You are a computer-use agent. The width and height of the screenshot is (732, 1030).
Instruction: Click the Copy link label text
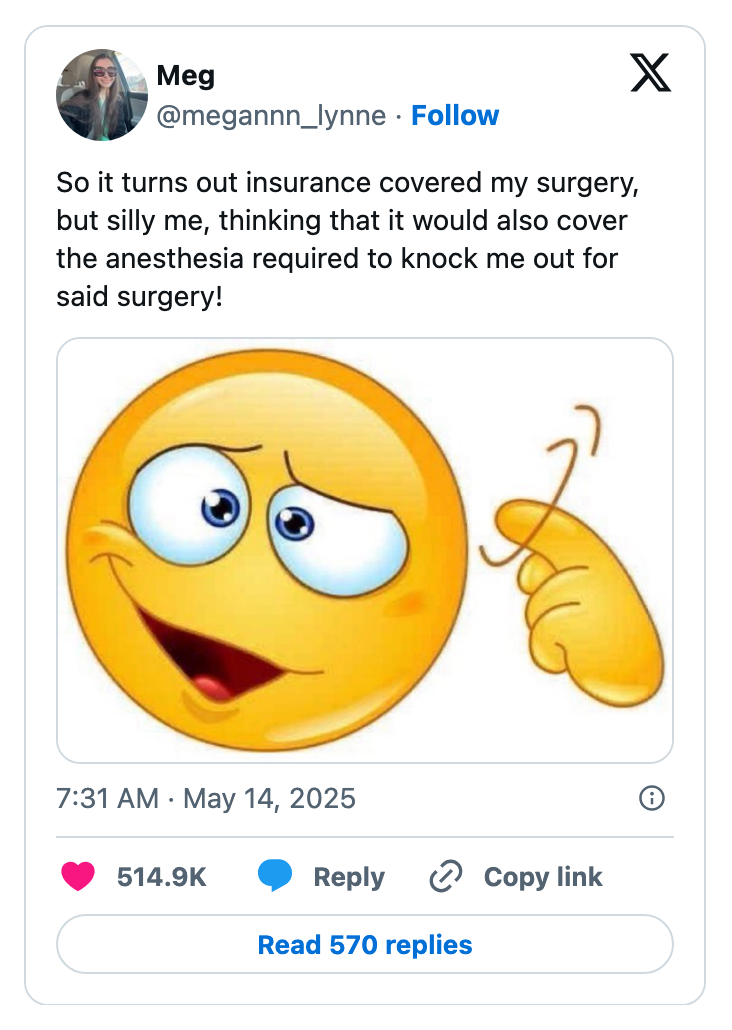coord(543,877)
